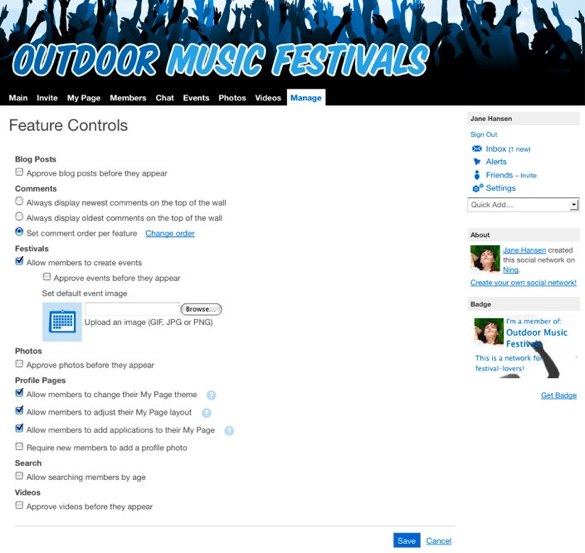Open the Quick Add dropdown
The height and width of the screenshot is (553, 585).
(x=523, y=205)
